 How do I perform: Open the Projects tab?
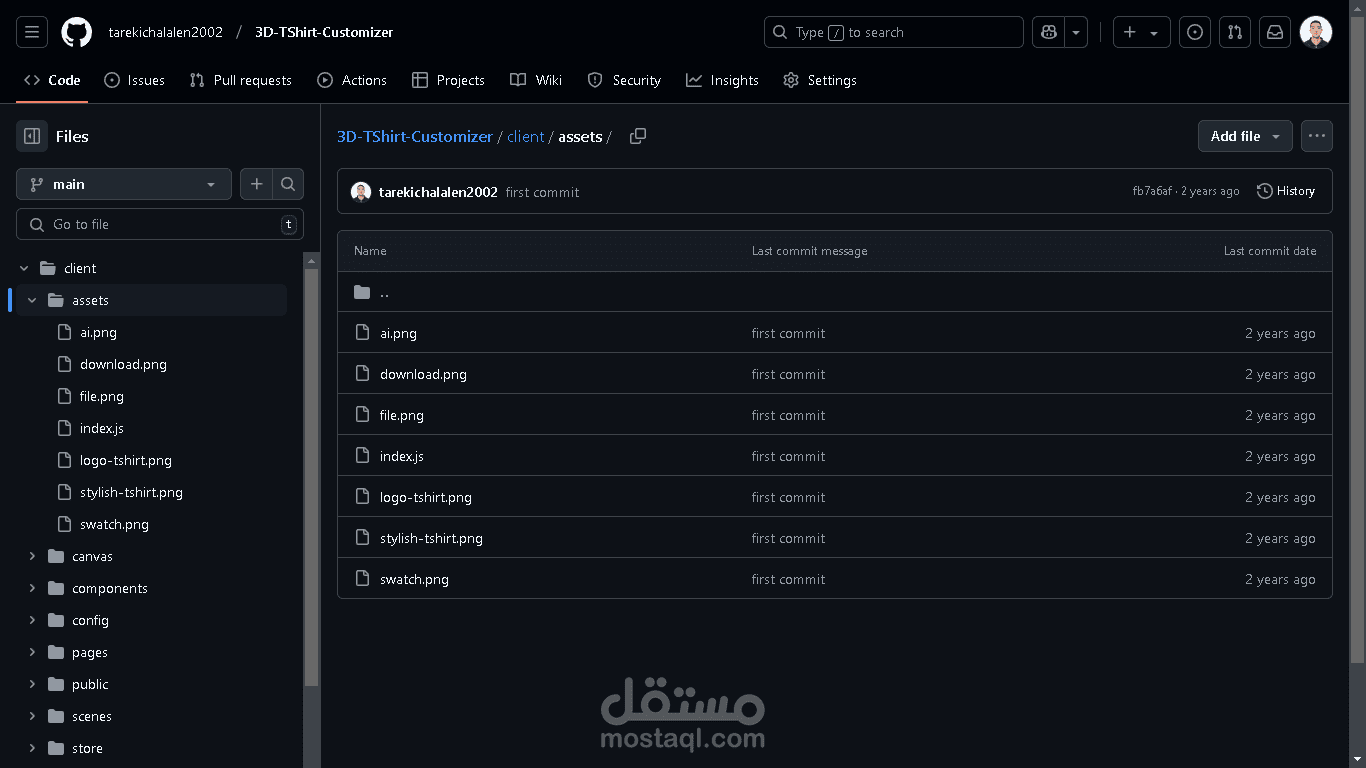pos(448,80)
